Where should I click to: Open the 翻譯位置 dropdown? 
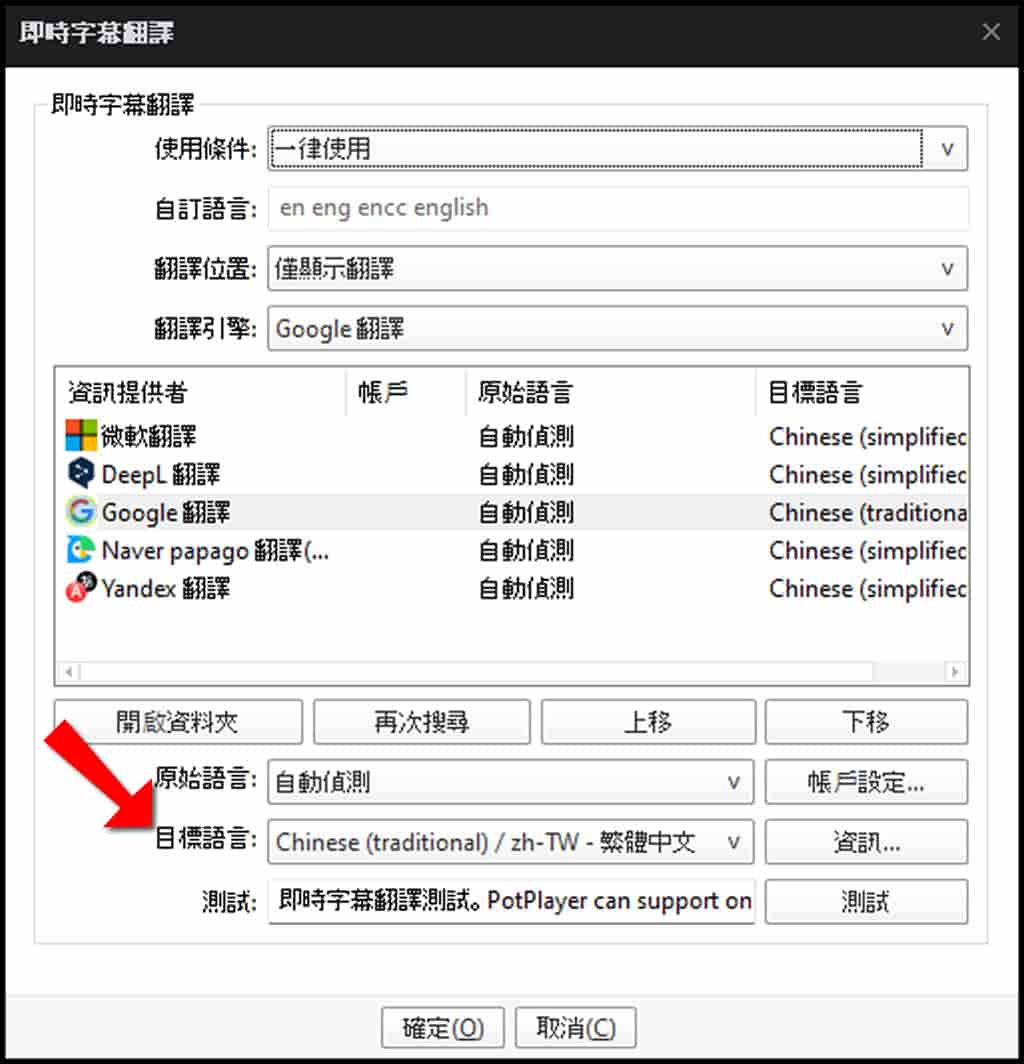618,269
